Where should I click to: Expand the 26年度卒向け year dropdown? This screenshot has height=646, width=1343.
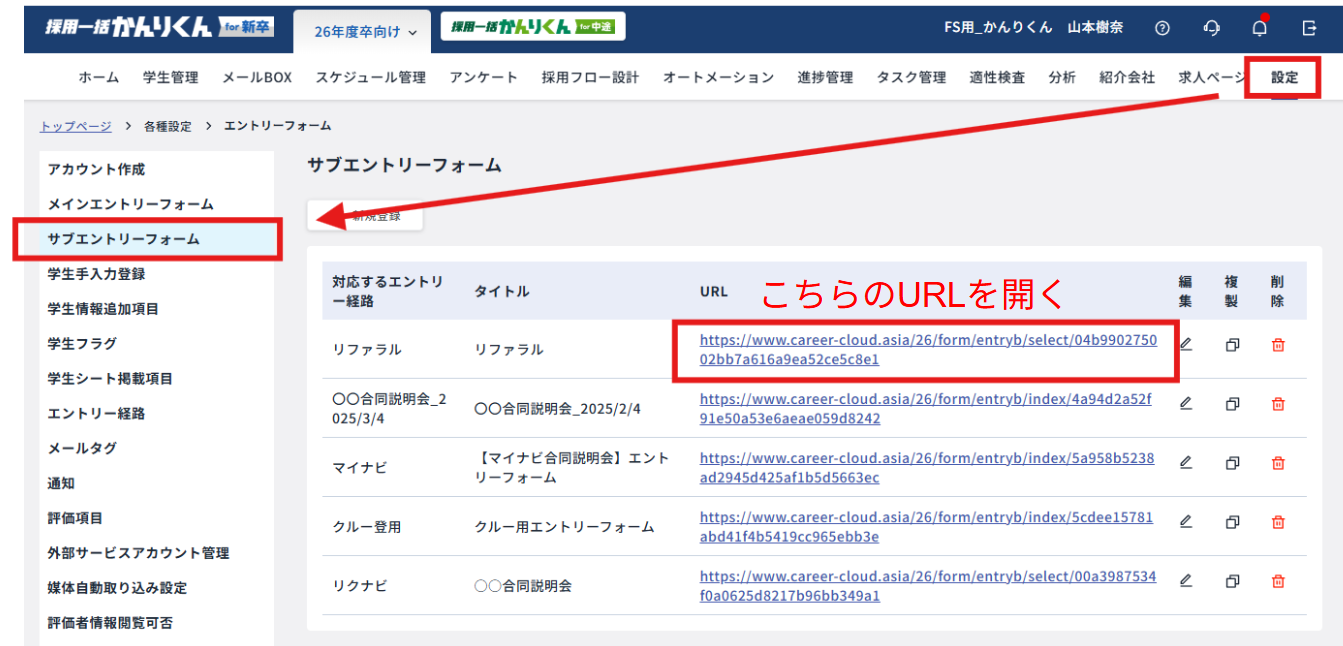point(362,32)
